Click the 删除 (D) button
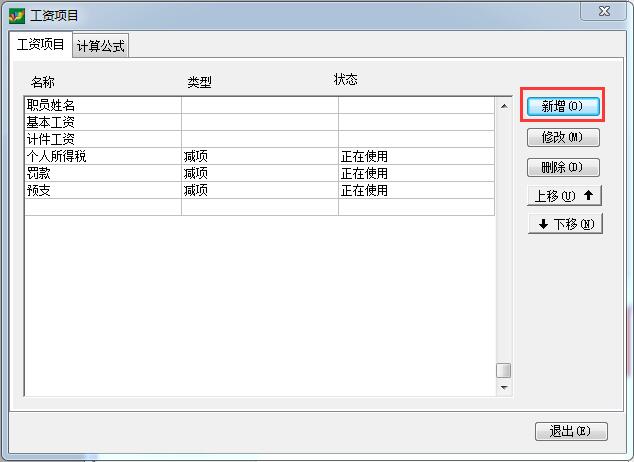634x462 pixels. click(x=563, y=167)
